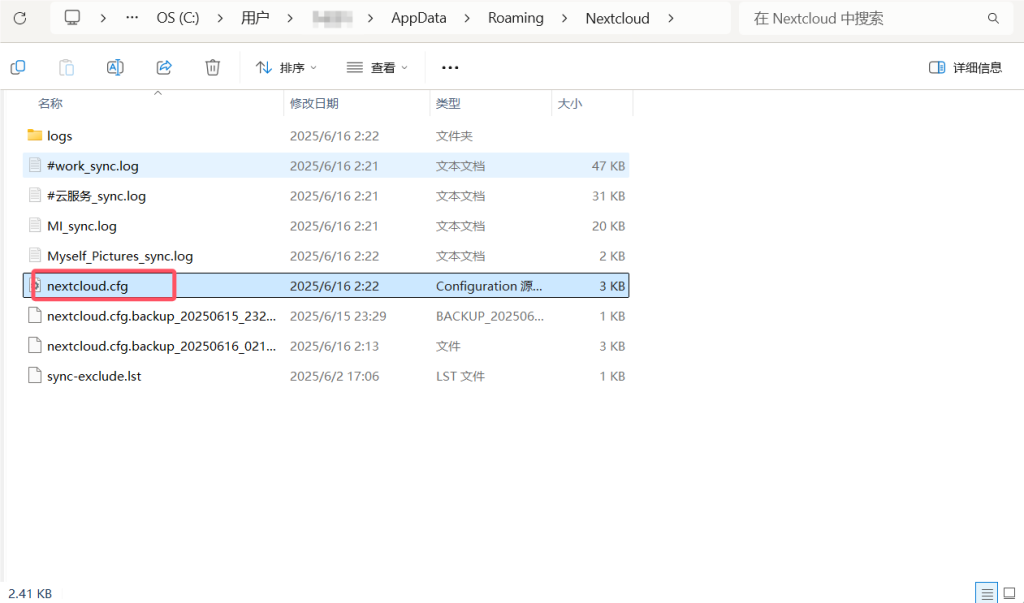The height and width of the screenshot is (603, 1024).
Task: Navigate to Roaming in breadcrumb path
Action: pyautogui.click(x=515, y=18)
